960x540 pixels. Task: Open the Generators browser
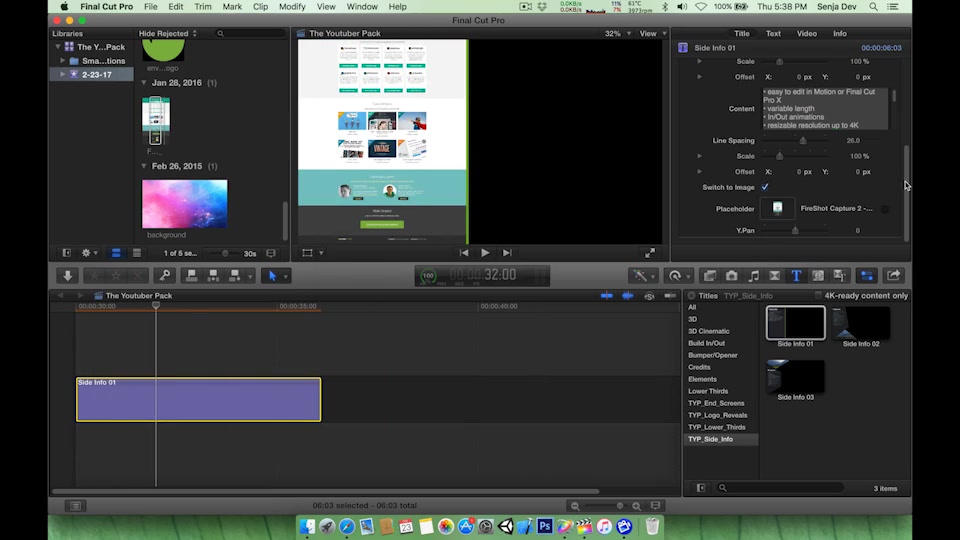click(818, 276)
